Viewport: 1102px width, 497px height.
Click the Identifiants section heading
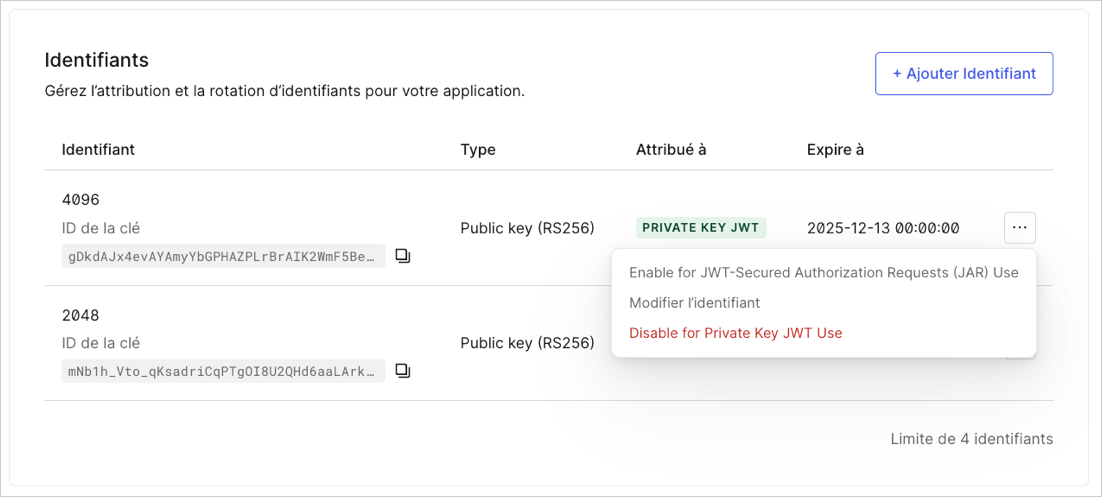96,60
